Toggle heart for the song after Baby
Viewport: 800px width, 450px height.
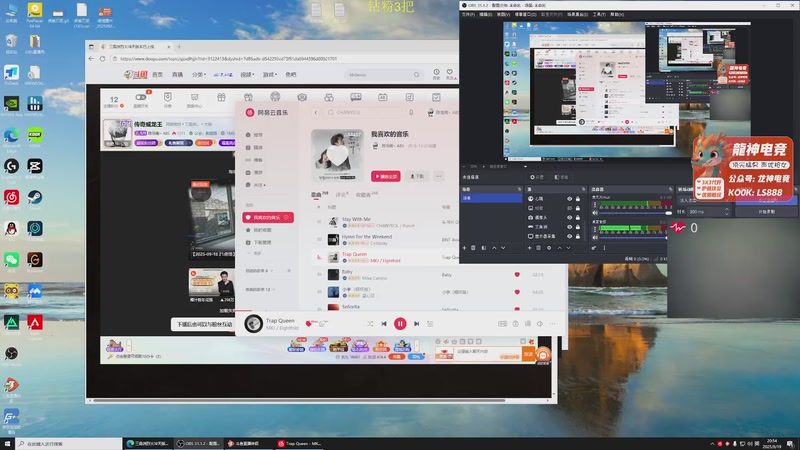pyautogui.click(x=517, y=292)
